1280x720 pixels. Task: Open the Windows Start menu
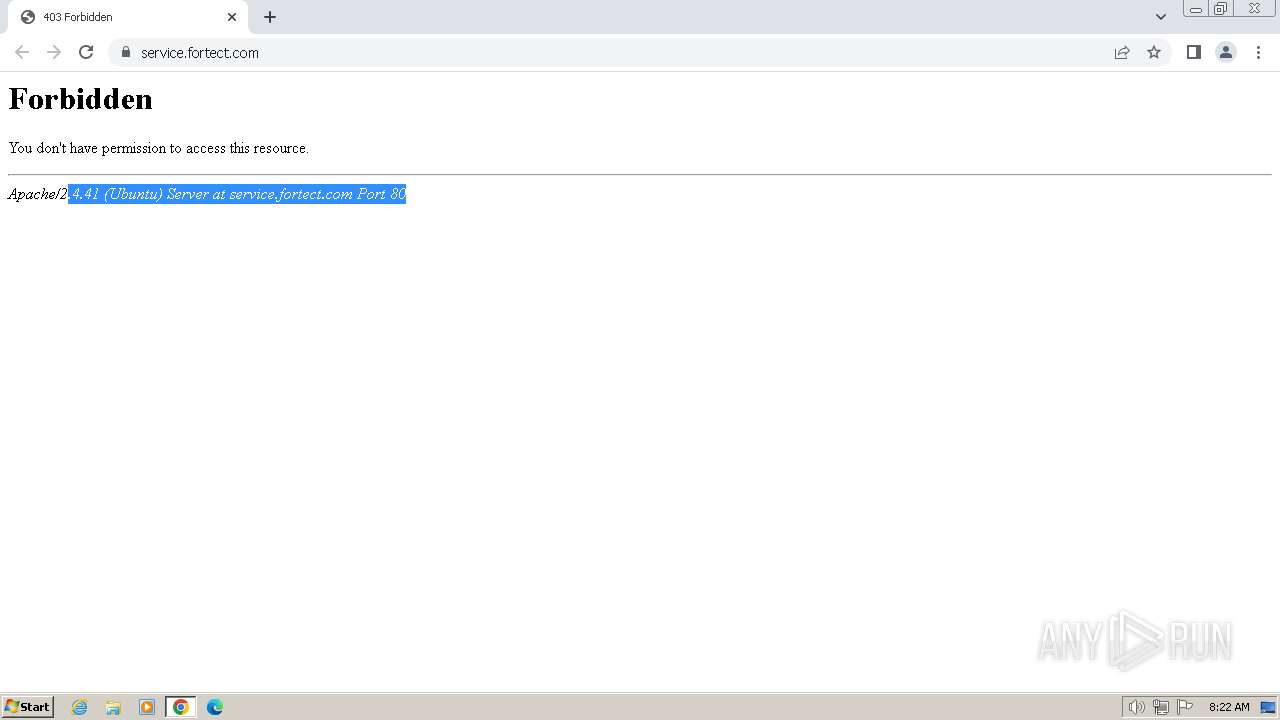pyautogui.click(x=27, y=706)
